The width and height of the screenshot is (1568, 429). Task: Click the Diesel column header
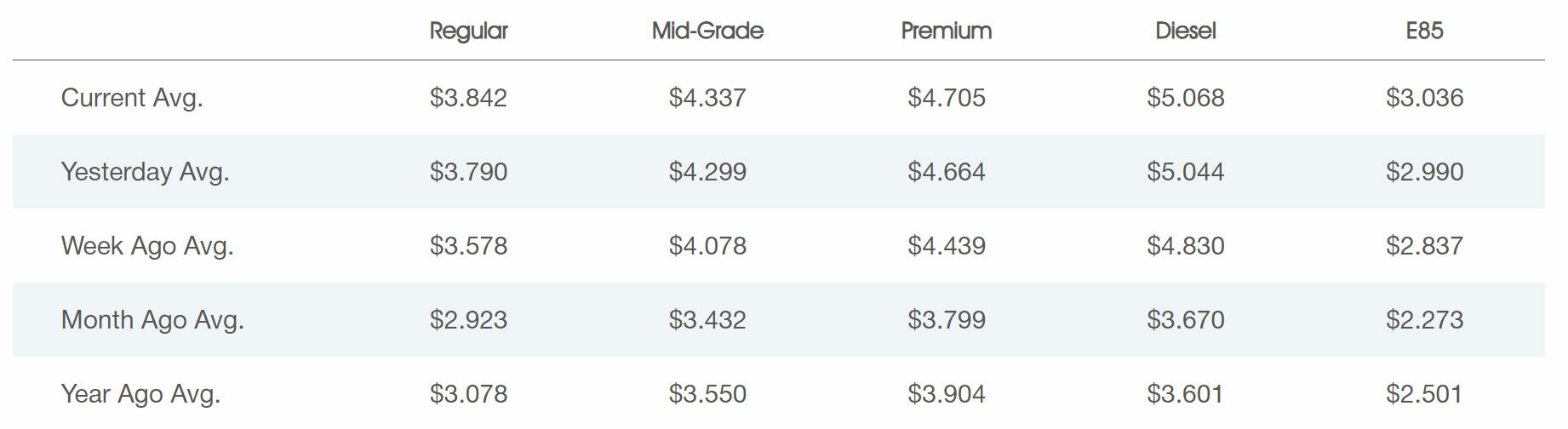[1185, 31]
